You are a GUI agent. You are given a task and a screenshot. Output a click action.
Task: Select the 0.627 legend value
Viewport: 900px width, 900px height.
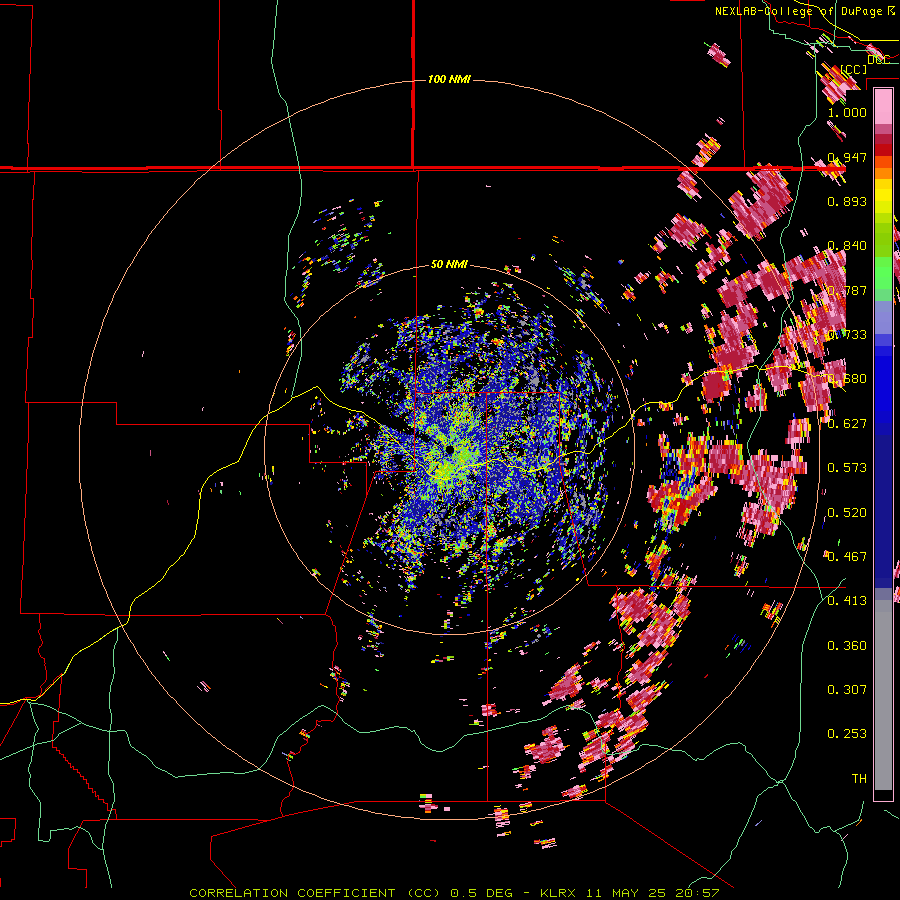847,424
